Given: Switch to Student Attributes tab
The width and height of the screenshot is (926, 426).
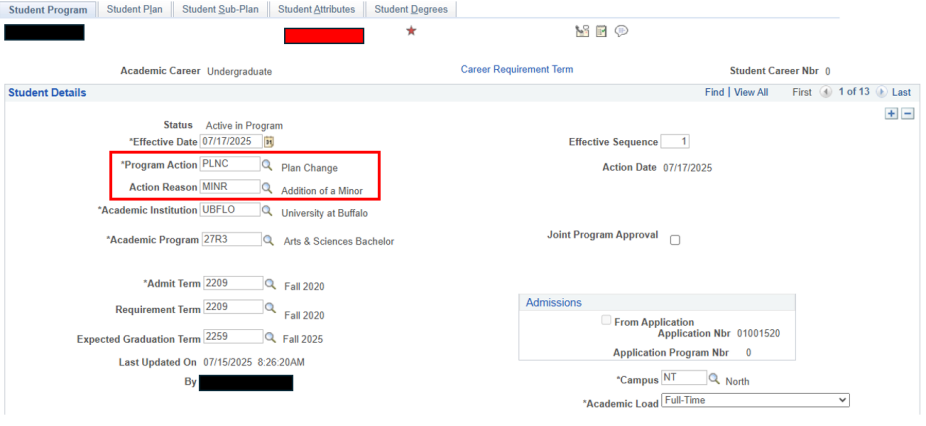Looking at the screenshot, I should (317, 9).
